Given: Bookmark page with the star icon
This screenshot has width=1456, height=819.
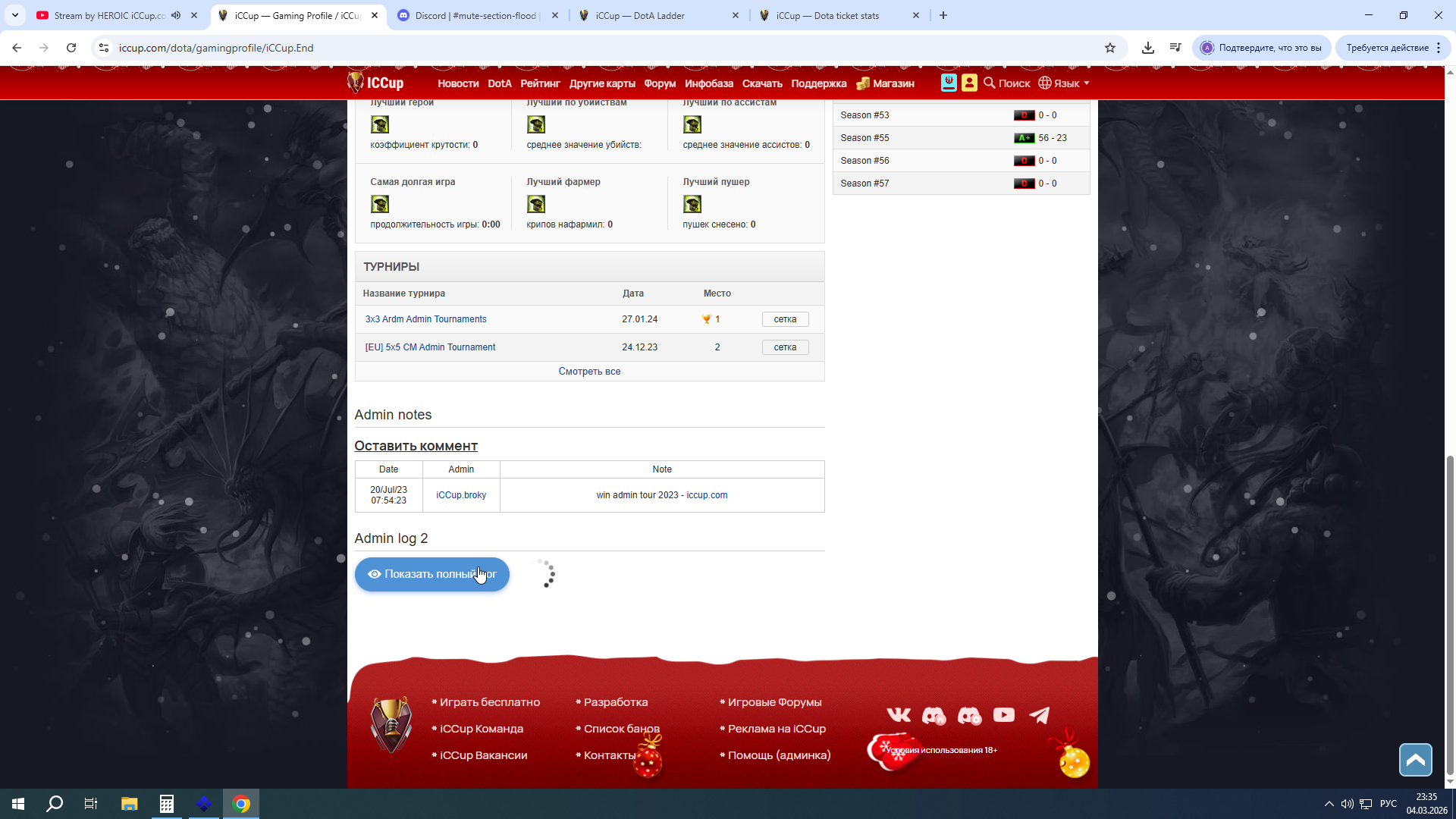Looking at the screenshot, I should click(1110, 48).
